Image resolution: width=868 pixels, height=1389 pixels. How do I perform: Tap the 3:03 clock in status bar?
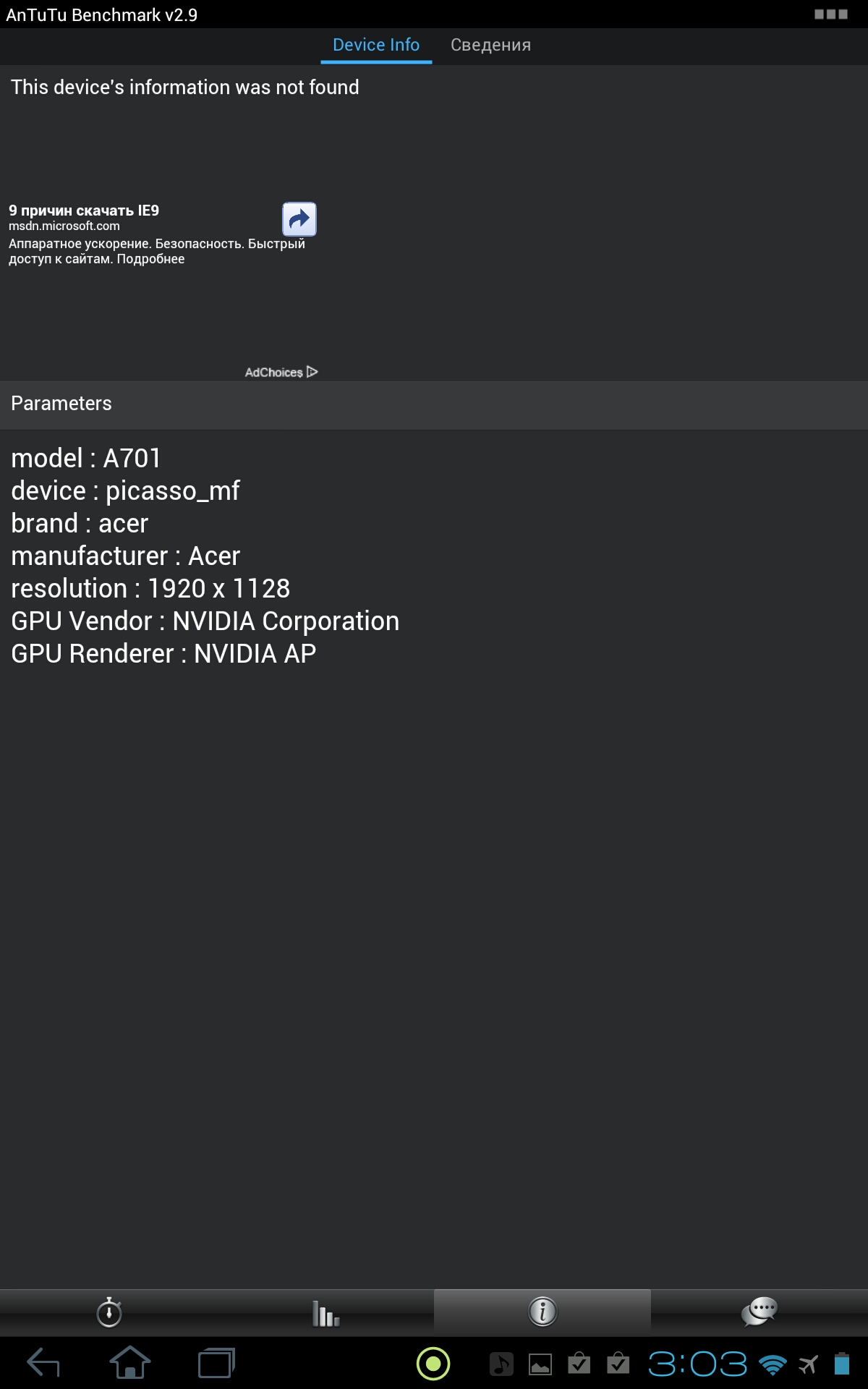point(697,1364)
